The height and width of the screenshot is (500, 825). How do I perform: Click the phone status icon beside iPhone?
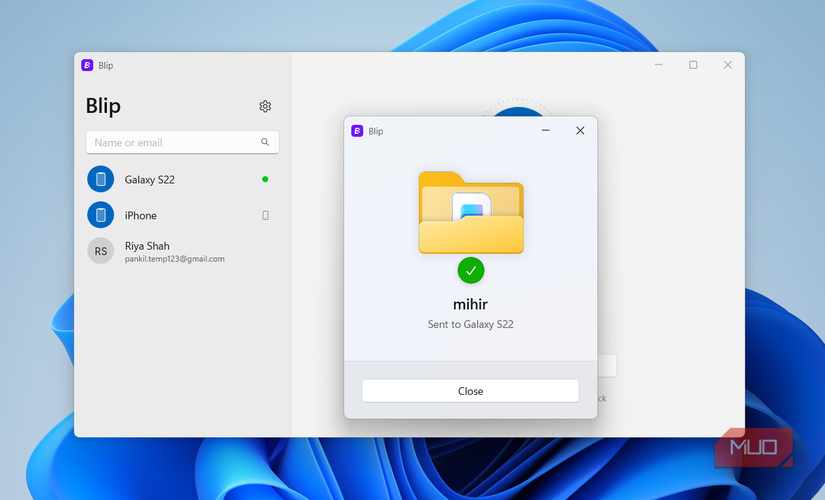coord(266,215)
